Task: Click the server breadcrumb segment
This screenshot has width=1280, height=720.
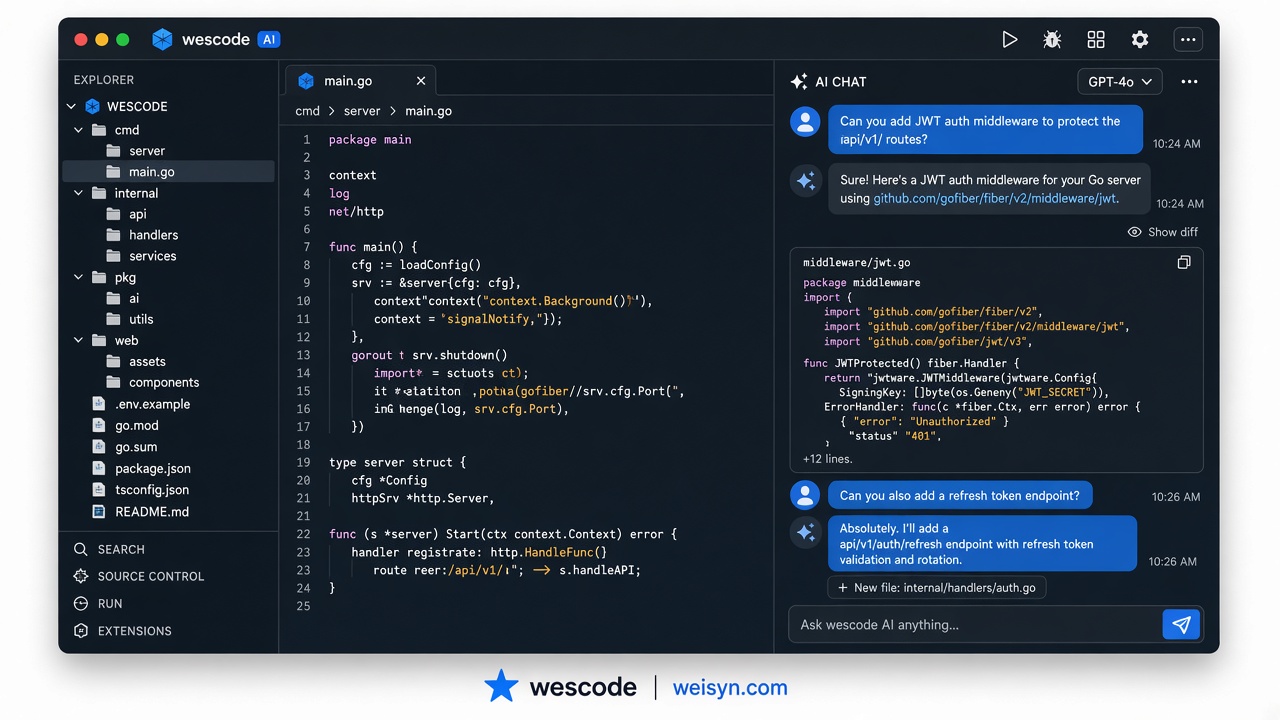Action: pos(362,111)
